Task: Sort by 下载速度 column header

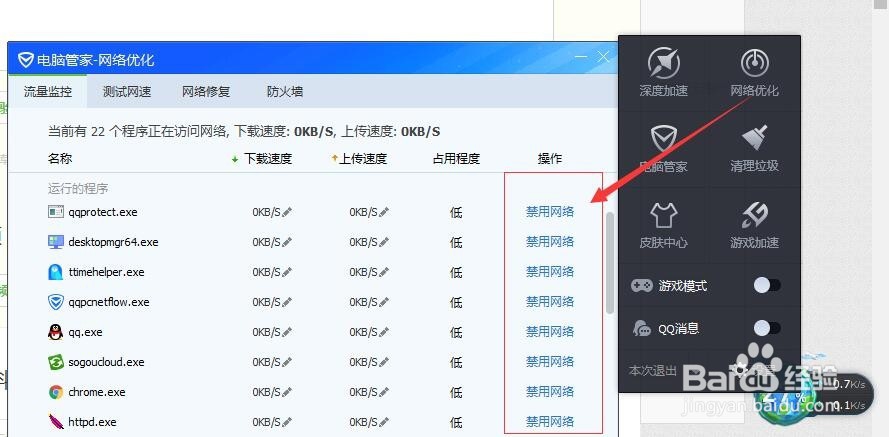Action: 262,159
